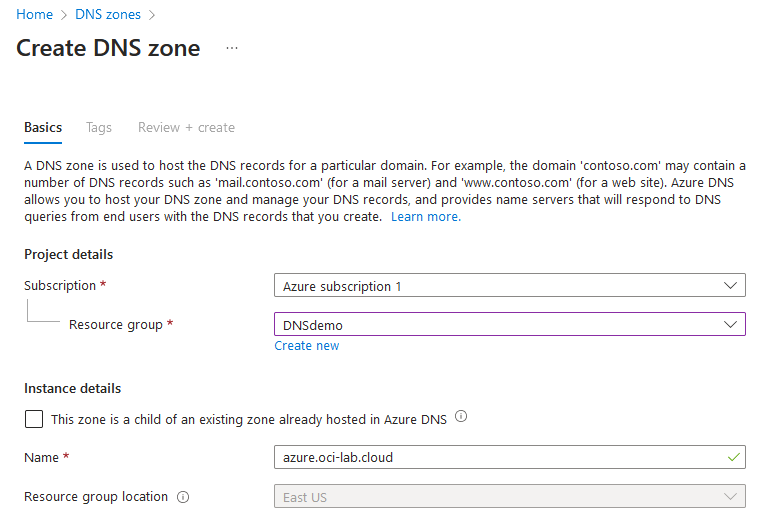Enable the child of existing zone checkbox
Screen dimensions: 766x530
(x=34, y=419)
